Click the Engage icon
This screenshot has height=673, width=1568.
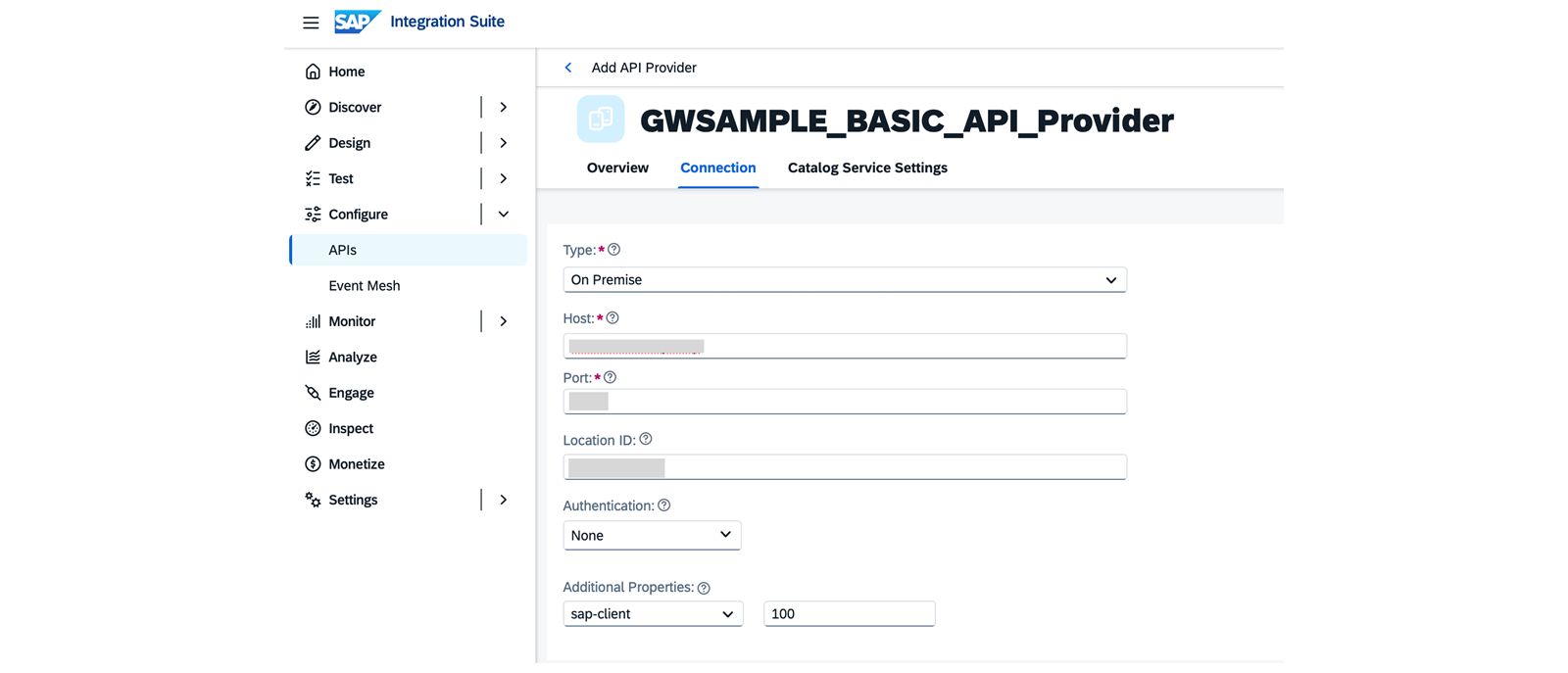(x=313, y=393)
